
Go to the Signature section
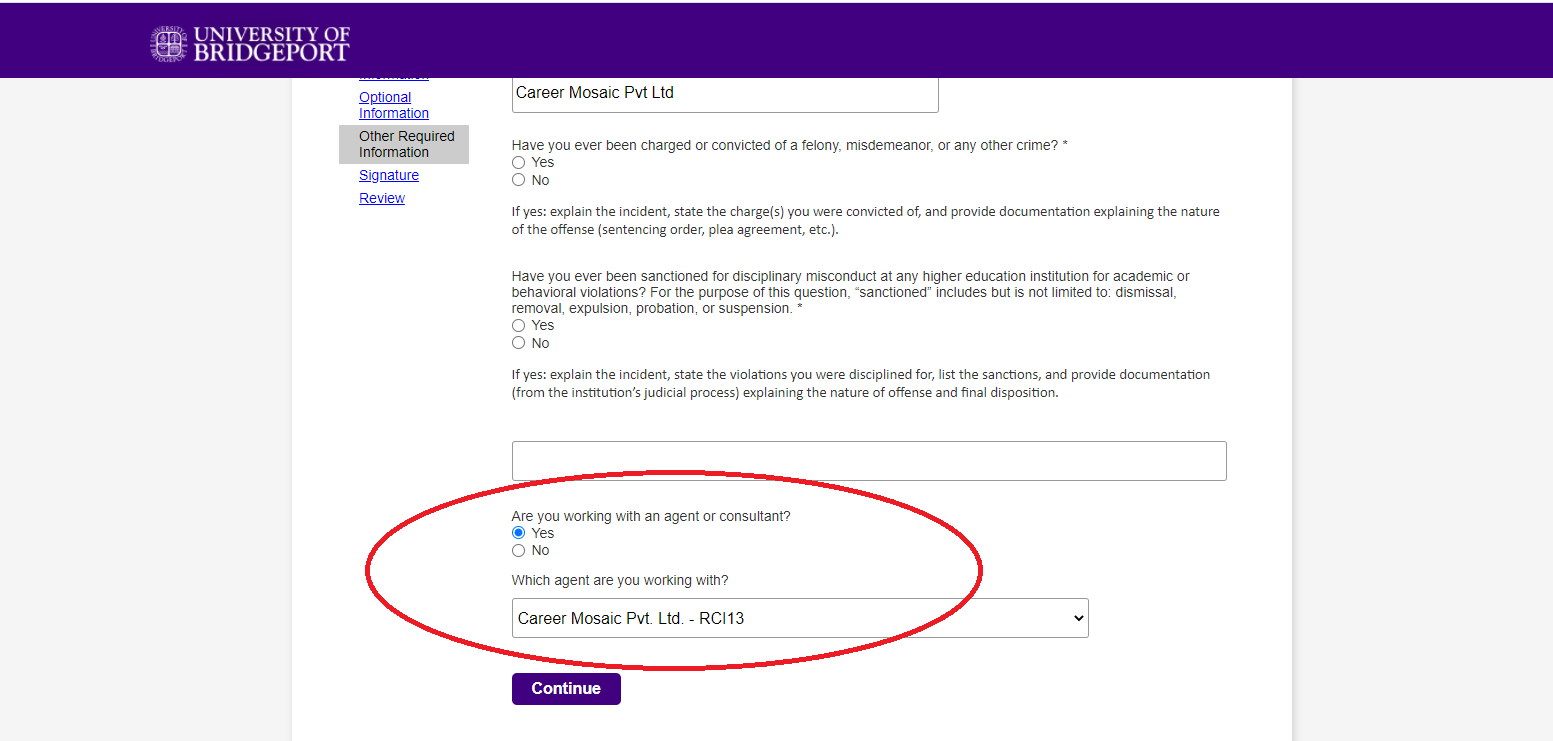point(389,175)
